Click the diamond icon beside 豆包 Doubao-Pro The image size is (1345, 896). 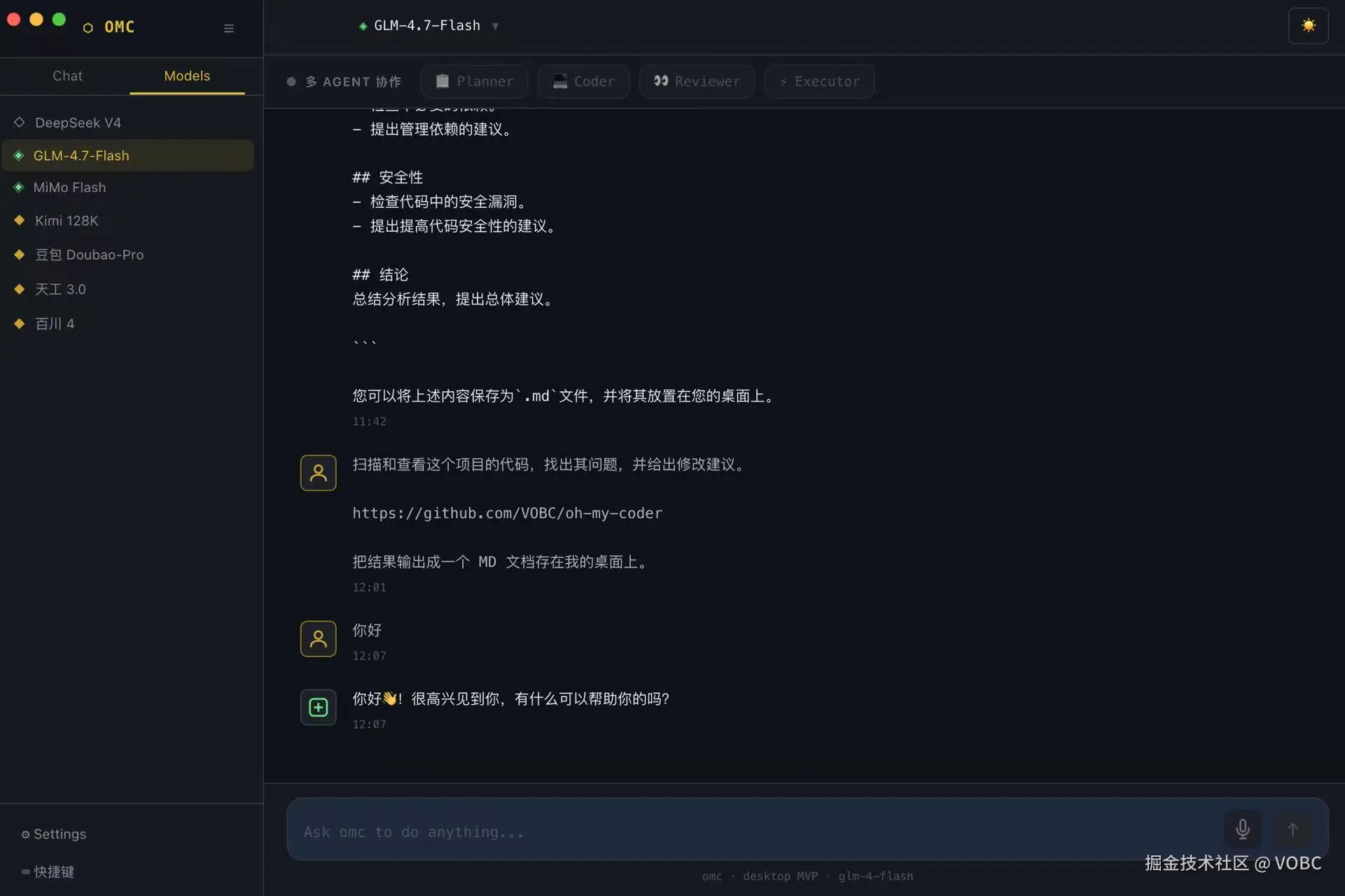point(20,255)
